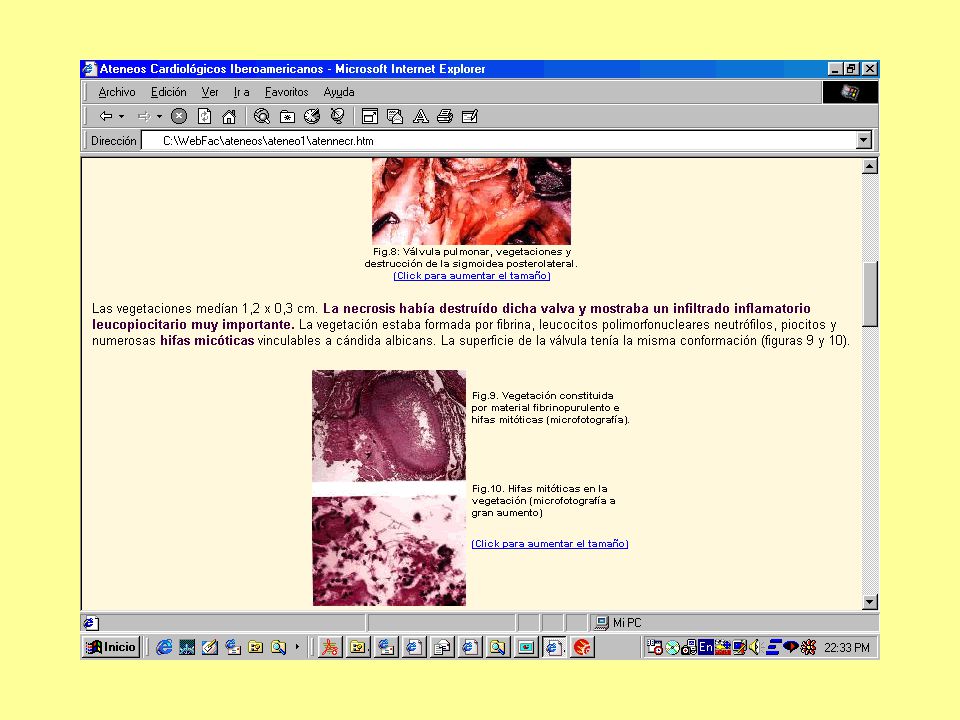
Task: Expand the Dirección address bar dropdown
Action: click(863, 140)
